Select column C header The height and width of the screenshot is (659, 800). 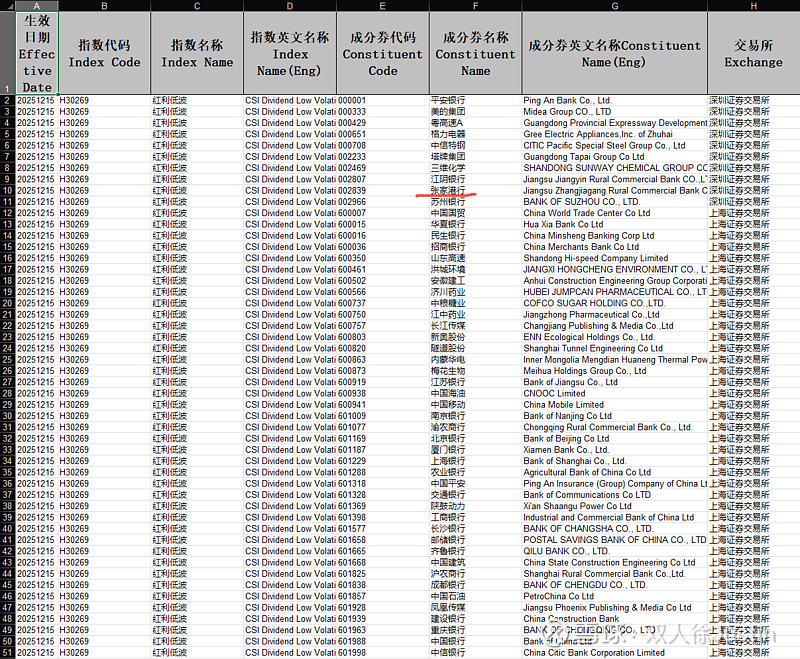(197, 6)
